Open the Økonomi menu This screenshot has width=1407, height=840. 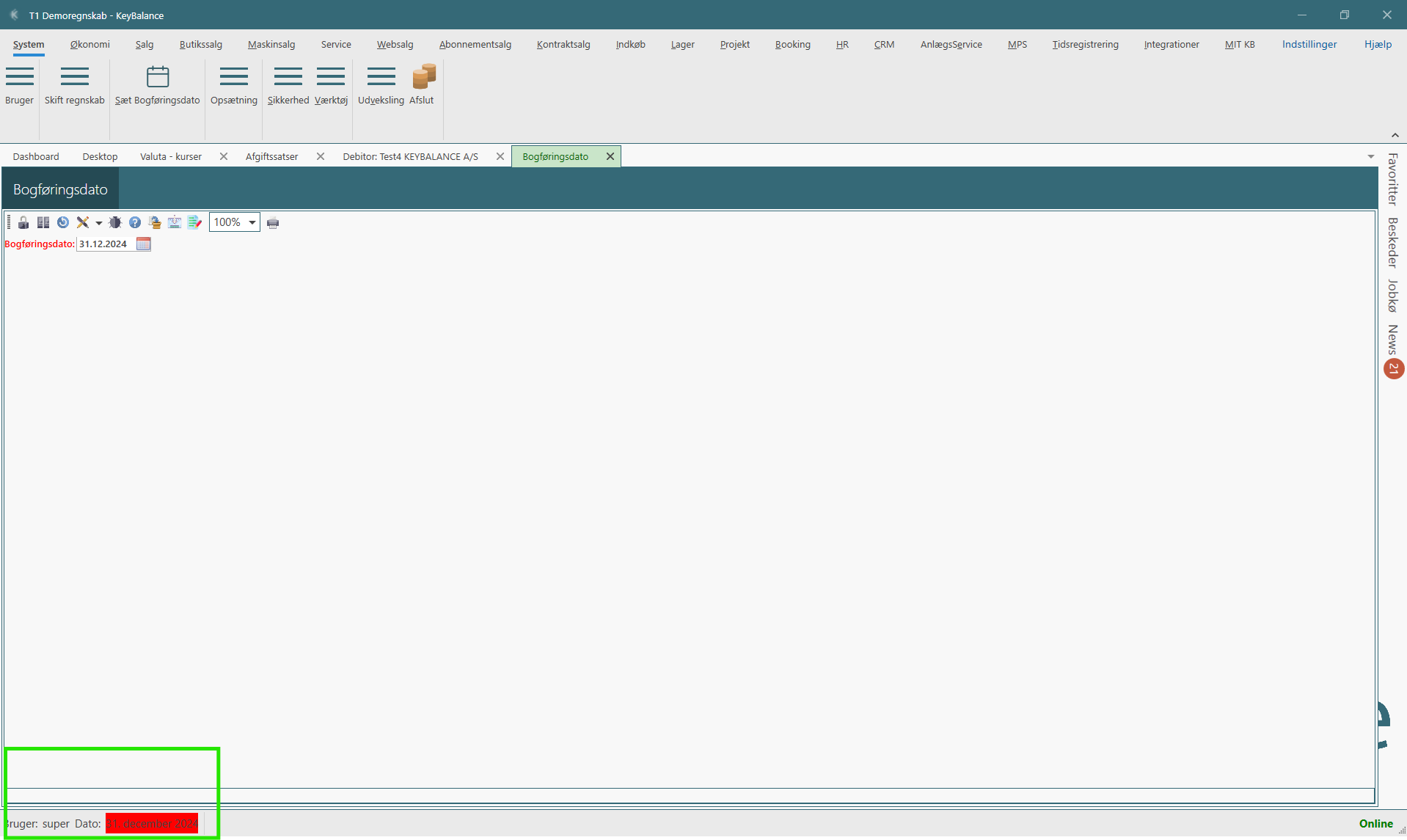click(90, 45)
